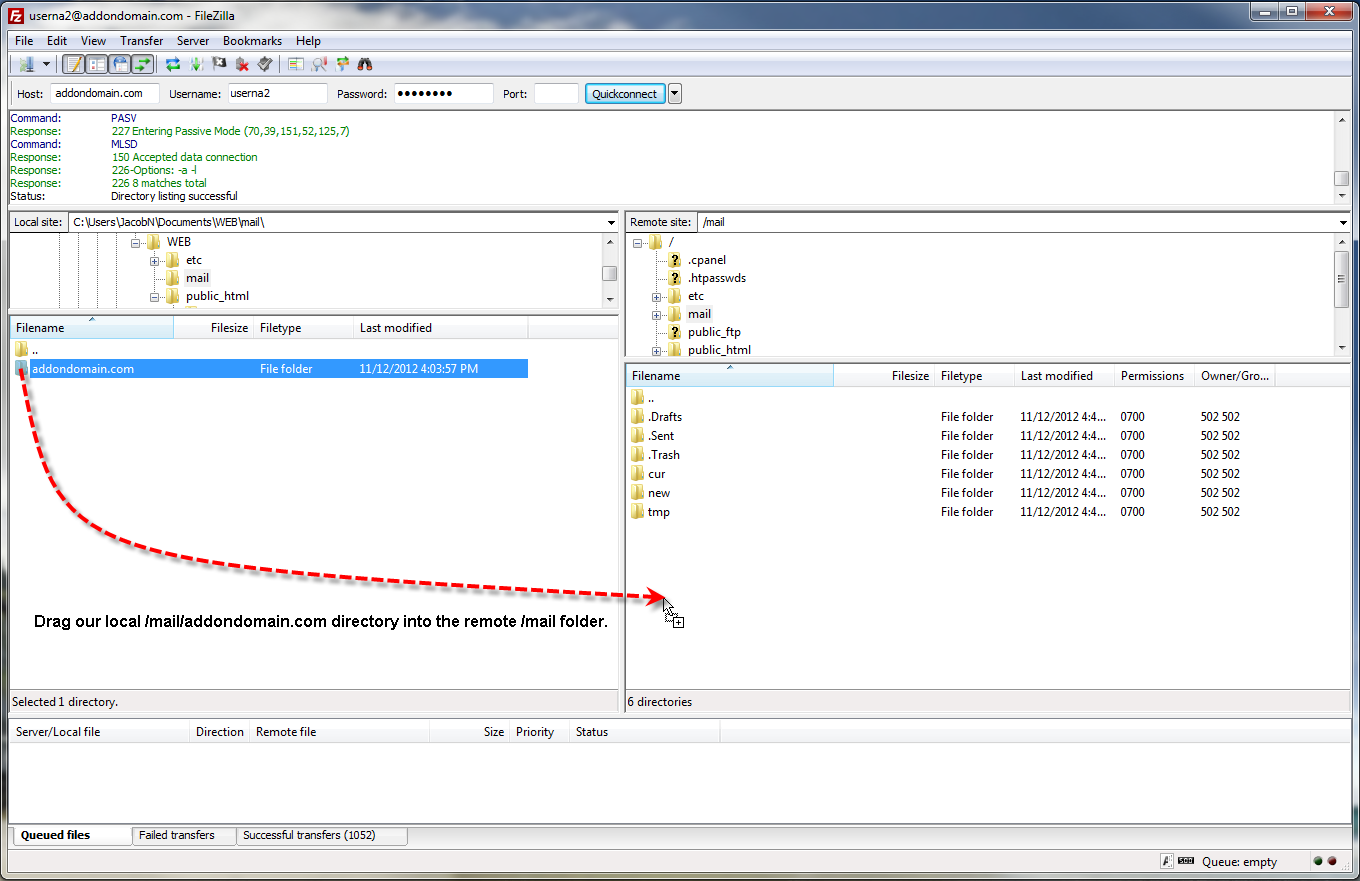Click the binoculars file search icon
The width and height of the screenshot is (1360, 881).
click(x=366, y=64)
